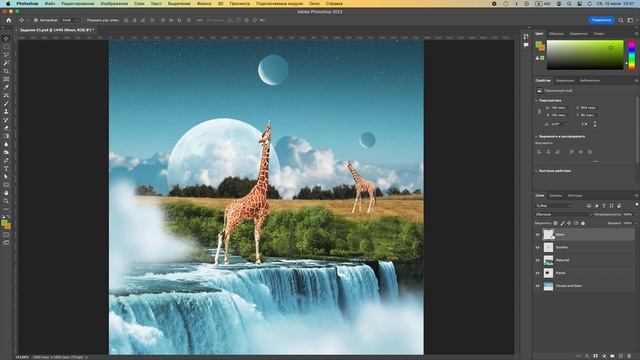Click the lock image pixels brush icon
The width and height of the screenshot is (640, 360).
point(562,223)
